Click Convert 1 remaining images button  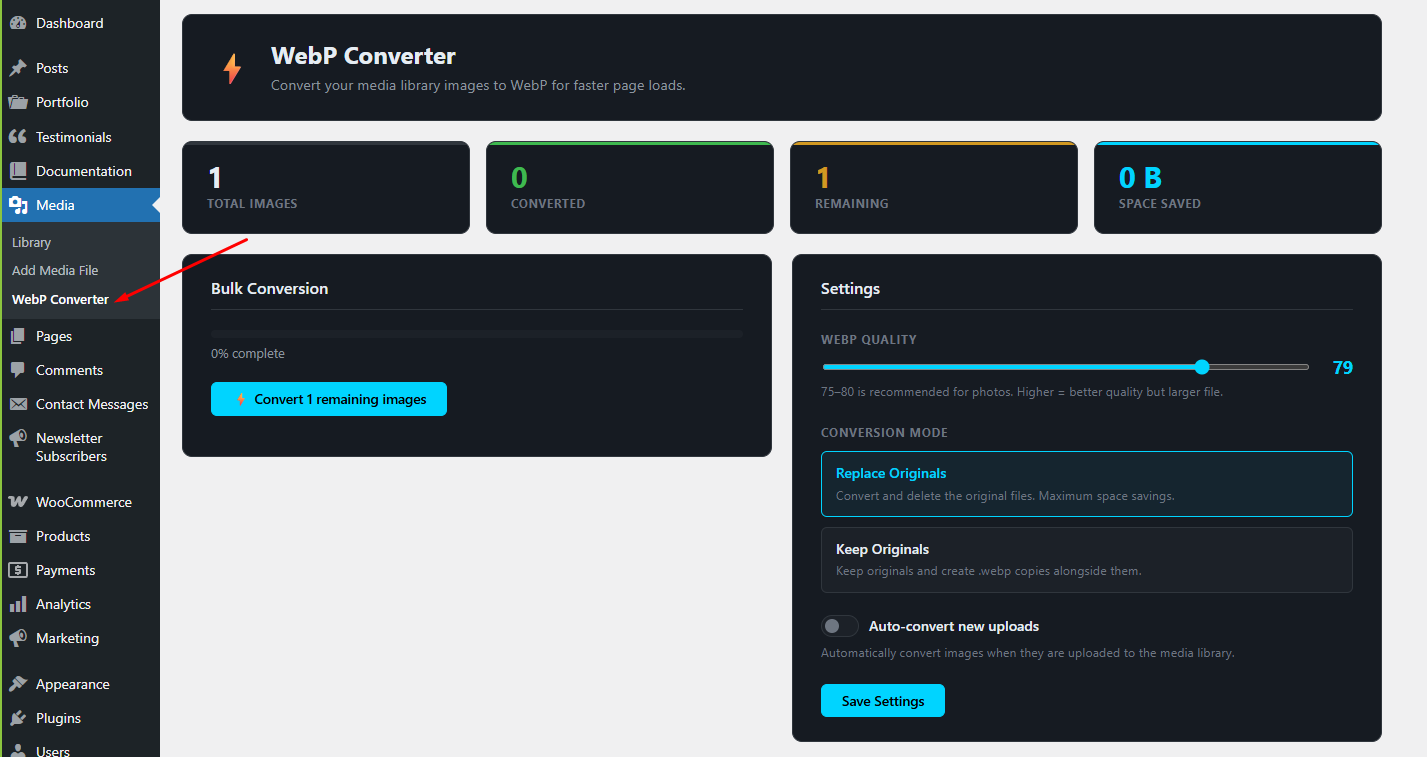point(329,399)
